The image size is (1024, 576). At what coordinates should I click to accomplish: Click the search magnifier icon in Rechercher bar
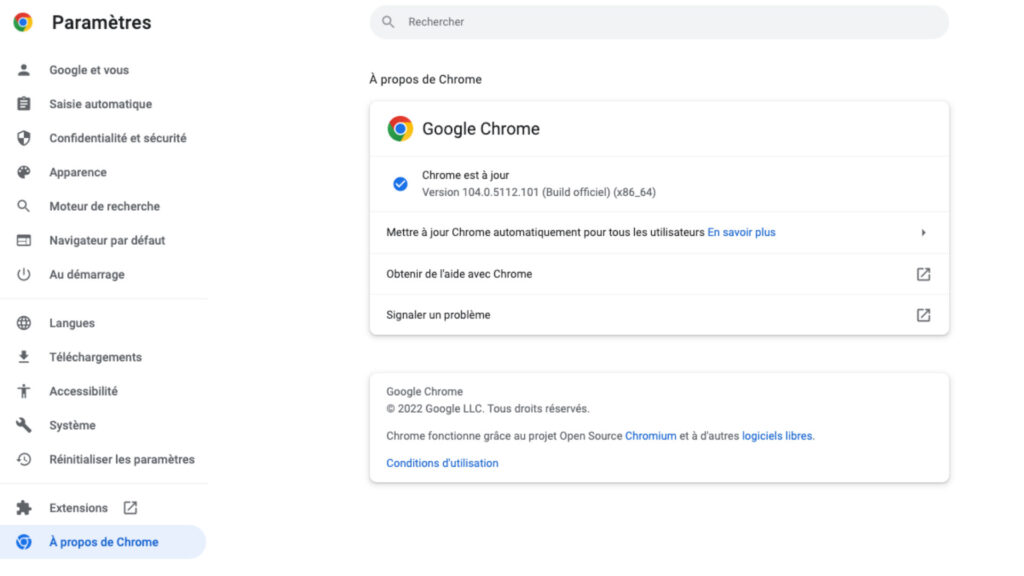point(388,22)
